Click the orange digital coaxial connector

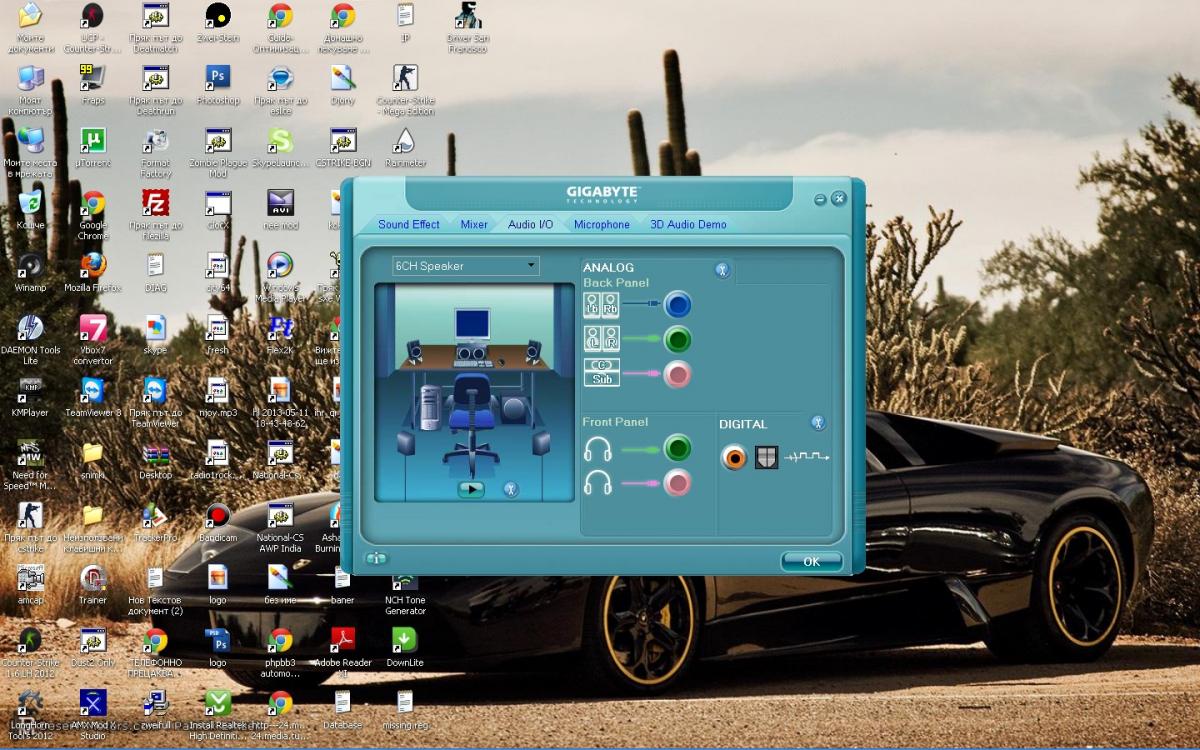(734, 458)
